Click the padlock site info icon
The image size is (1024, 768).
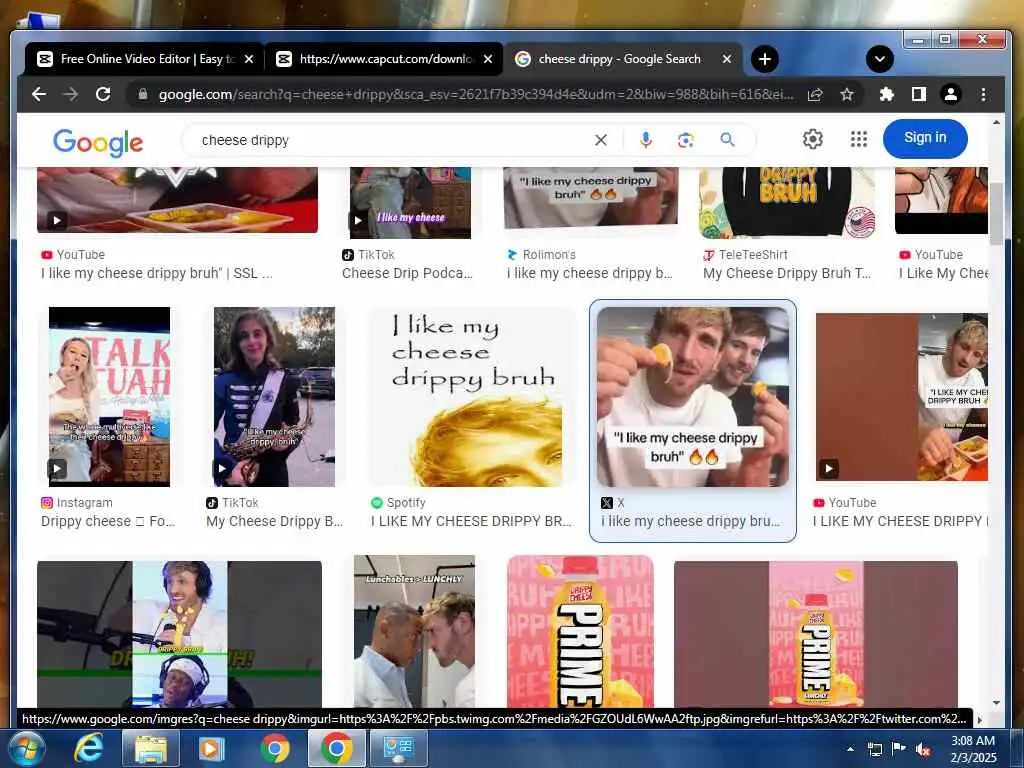pos(142,95)
